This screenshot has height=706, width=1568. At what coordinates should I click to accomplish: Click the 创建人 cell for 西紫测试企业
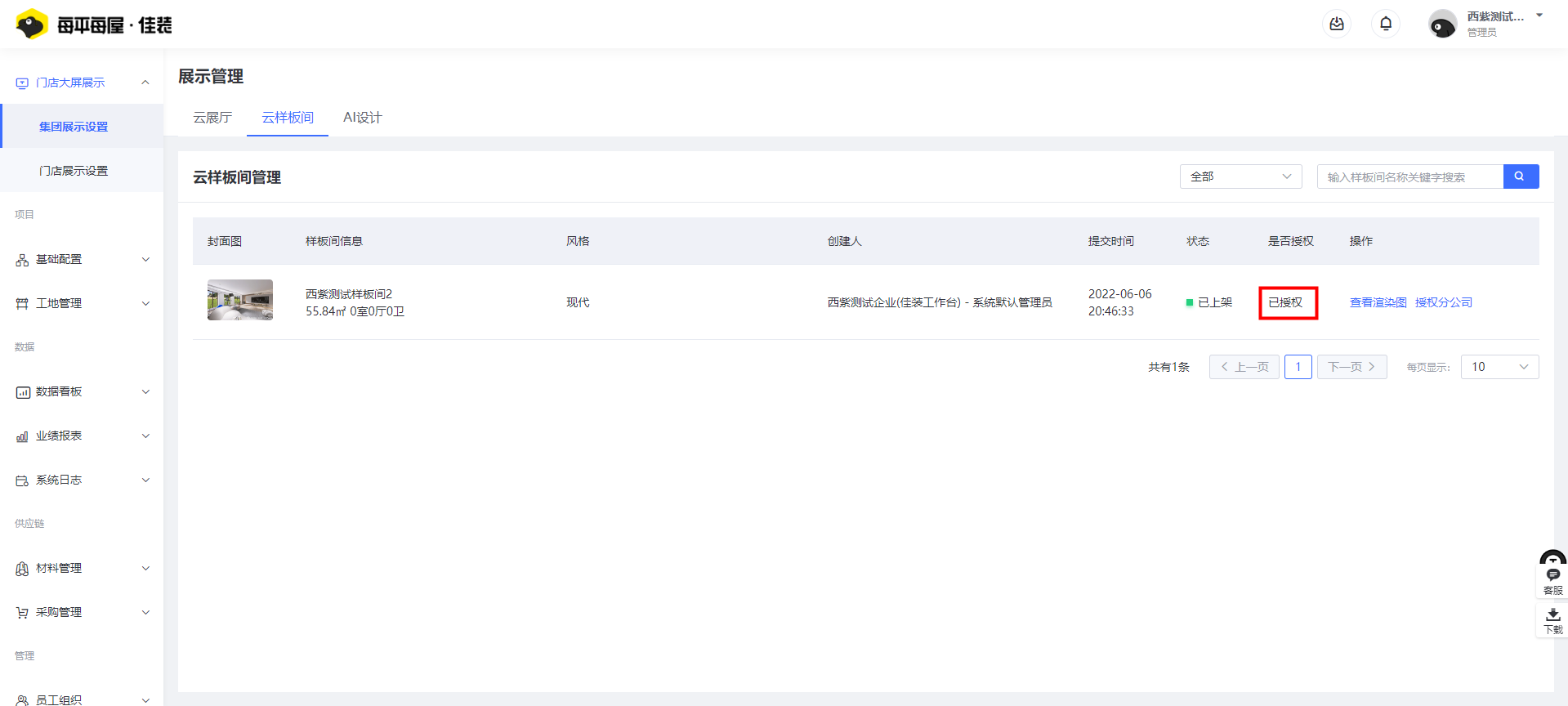(939, 302)
